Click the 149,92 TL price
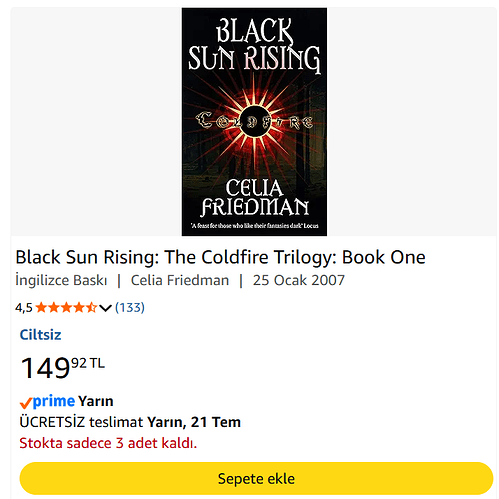Viewport: 499px width, 499px height. (62, 368)
